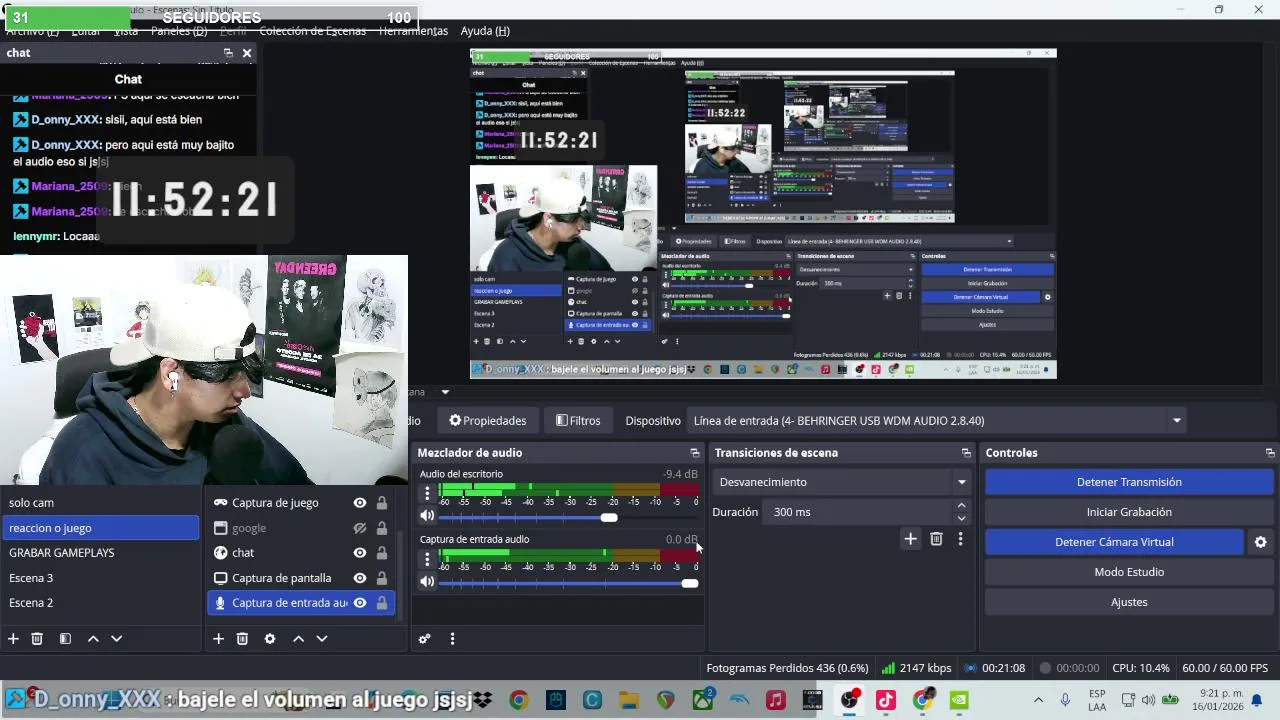Screen dimensions: 1280x720
Task: Delete selected scene with trash icon
Action: coord(37,638)
